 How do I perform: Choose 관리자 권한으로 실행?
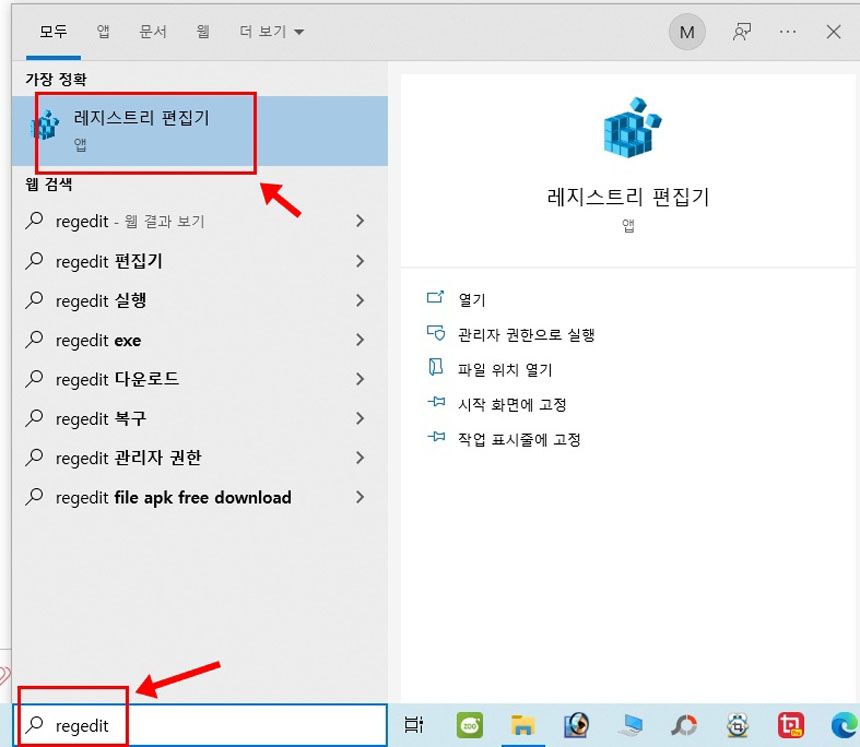(527, 335)
